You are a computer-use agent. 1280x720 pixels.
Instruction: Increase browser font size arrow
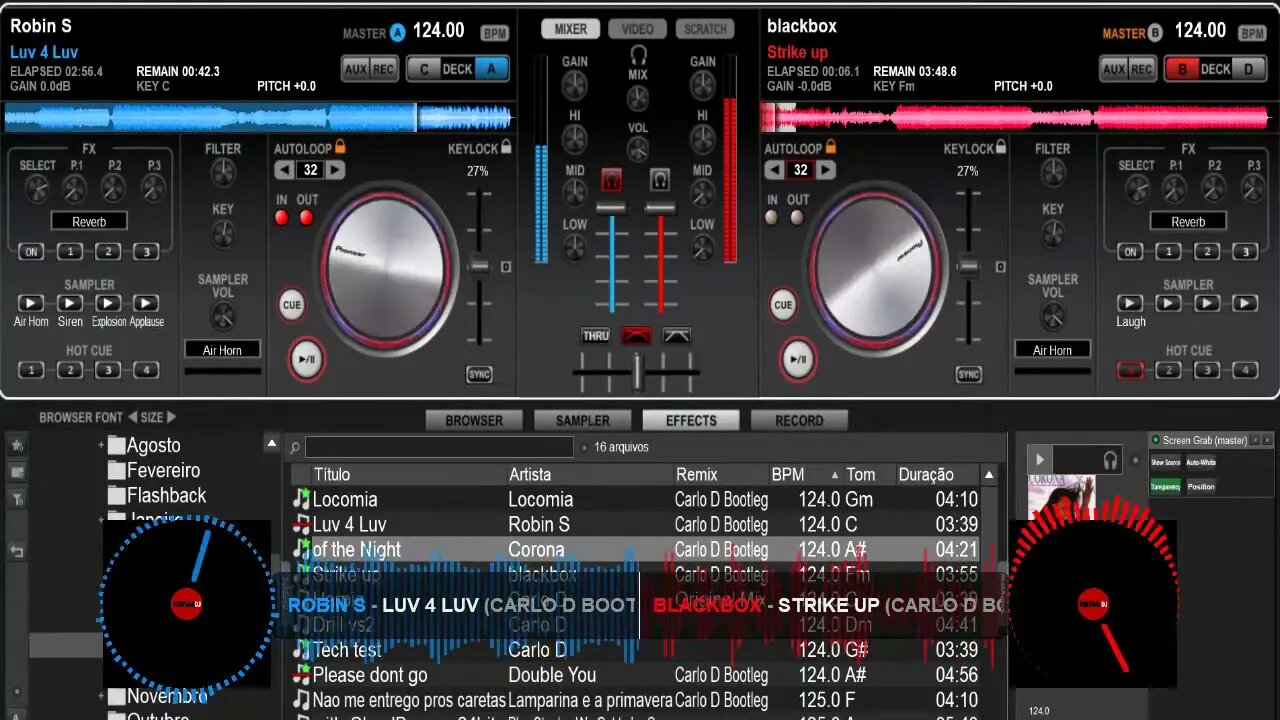tap(171, 417)
